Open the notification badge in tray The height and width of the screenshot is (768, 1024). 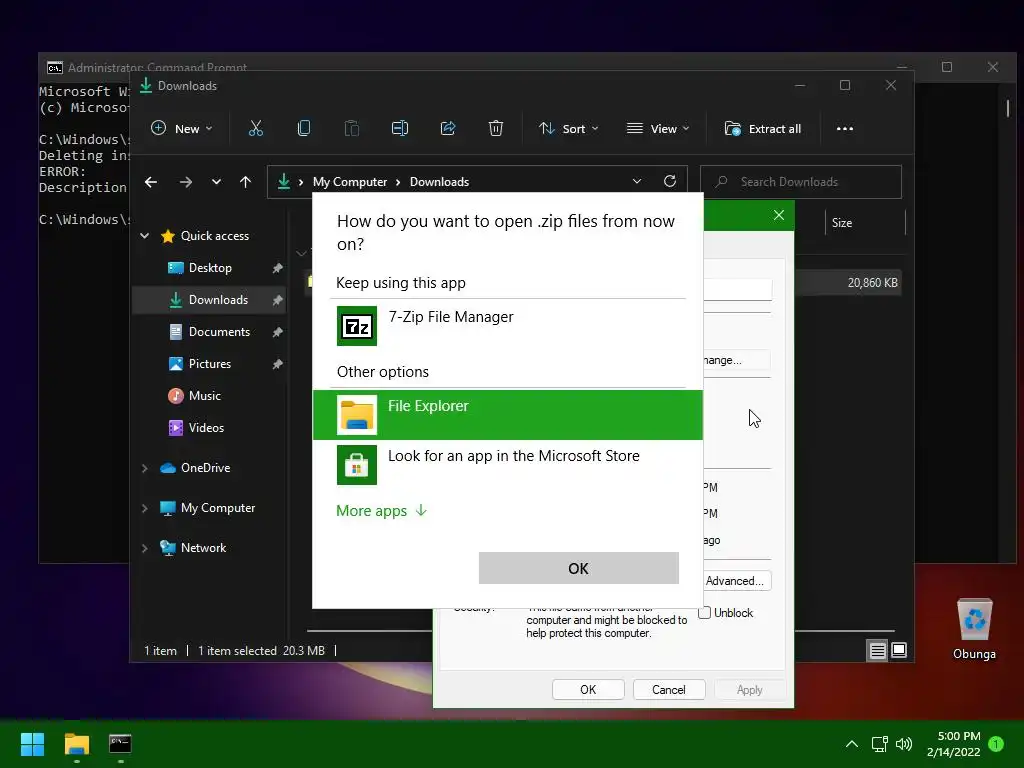(996, 744)
